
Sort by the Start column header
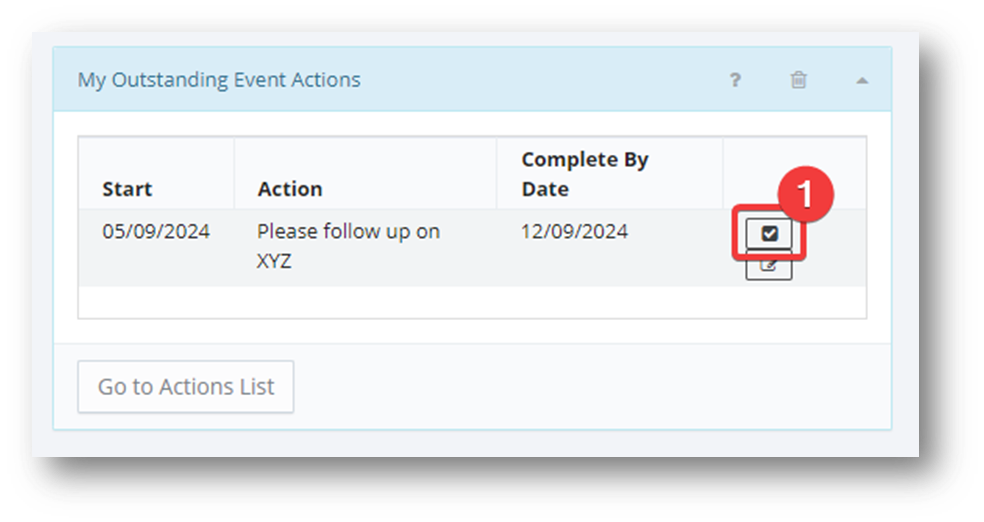click(x=127, y=189)
